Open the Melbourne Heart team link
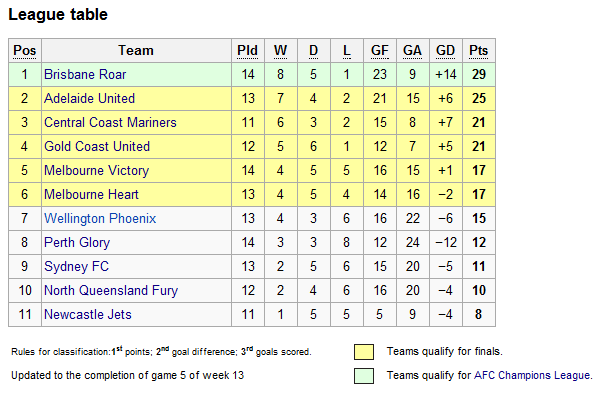The height and width of the screenshot is (396, 595). coord(91,194)
